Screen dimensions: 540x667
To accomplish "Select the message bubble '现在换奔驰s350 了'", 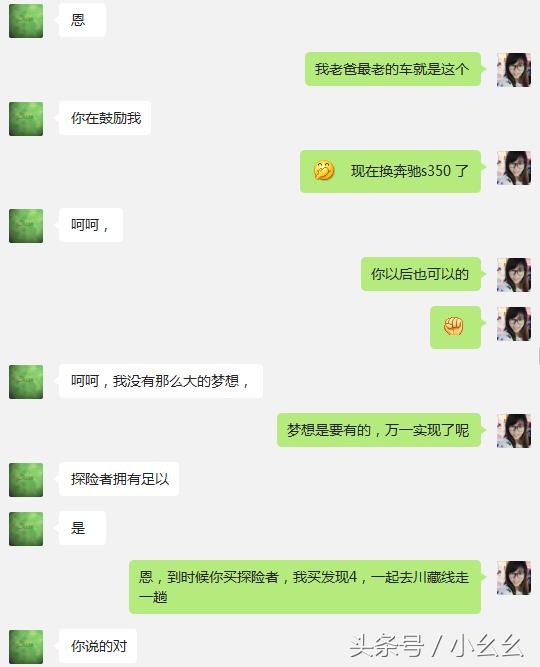I will point(390,171).
